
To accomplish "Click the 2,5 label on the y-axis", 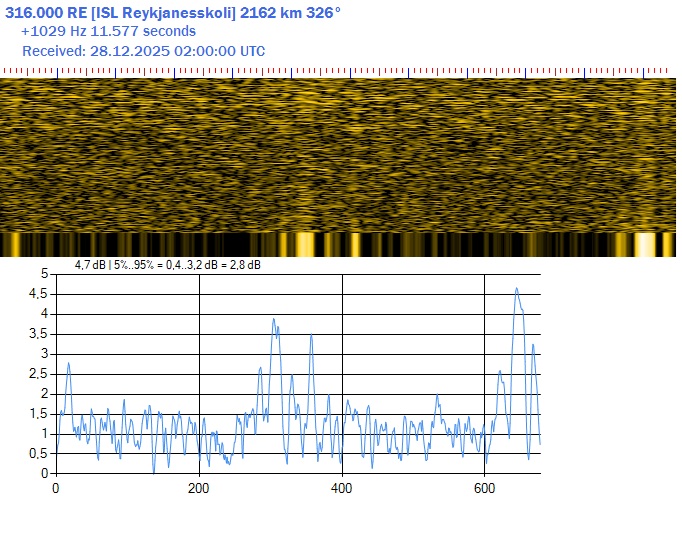I will tap(38, 373).
